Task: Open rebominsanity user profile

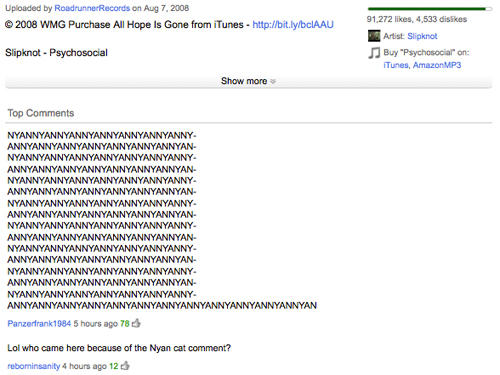Action: pyautogui.click(x=33, y=366)
